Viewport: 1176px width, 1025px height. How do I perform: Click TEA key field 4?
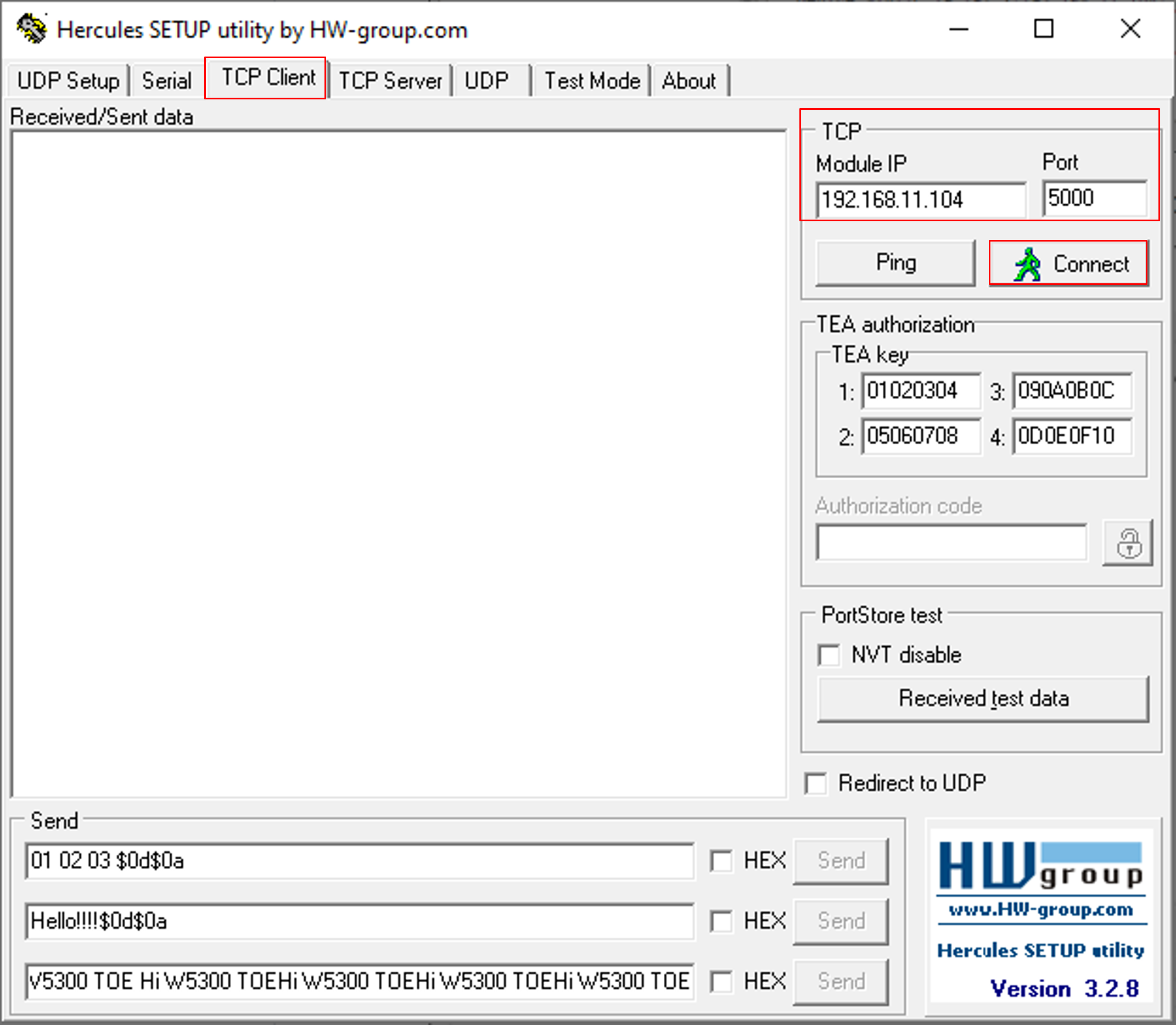1072,436
